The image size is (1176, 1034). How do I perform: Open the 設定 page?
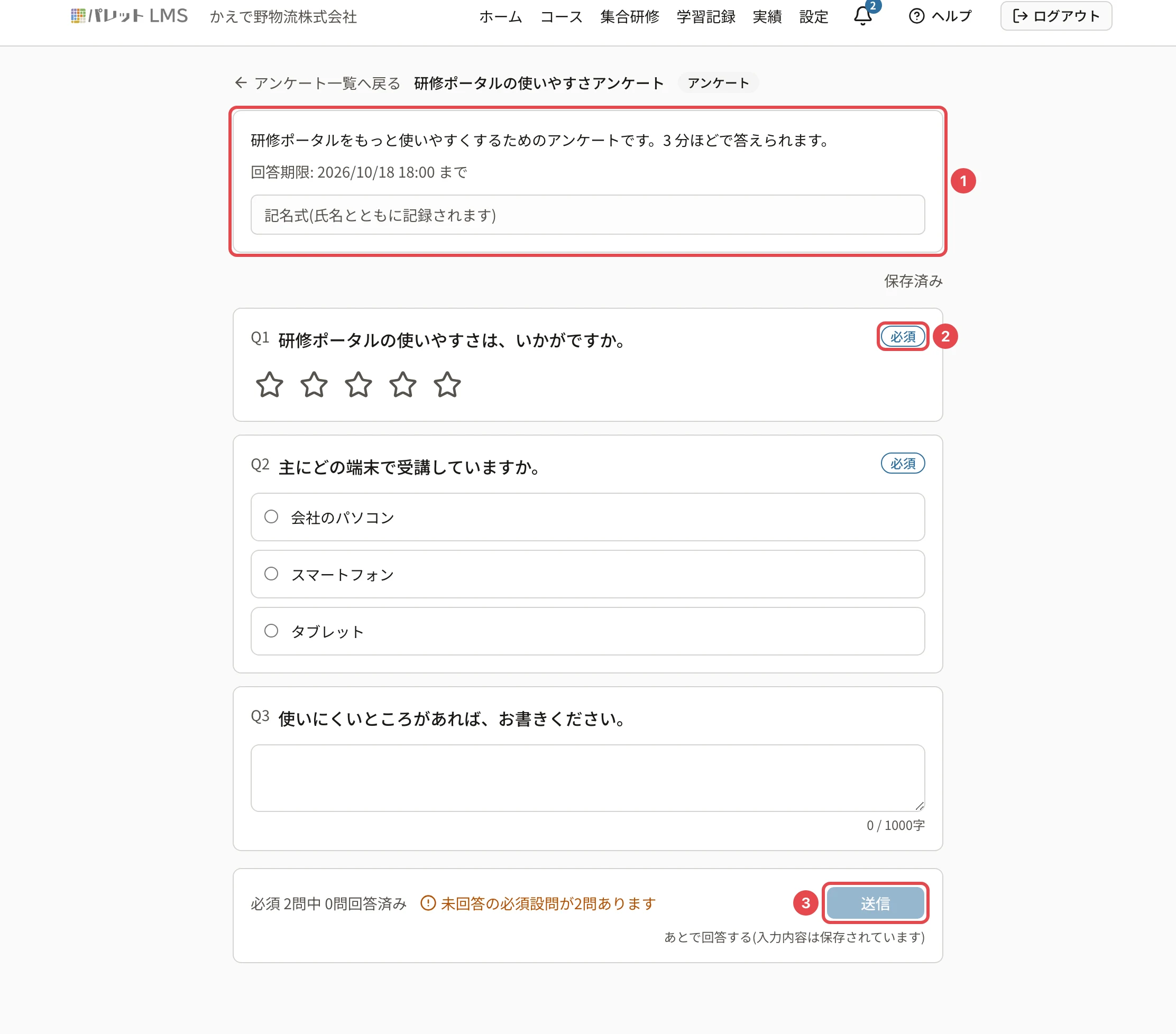click(x=814, y=17)
